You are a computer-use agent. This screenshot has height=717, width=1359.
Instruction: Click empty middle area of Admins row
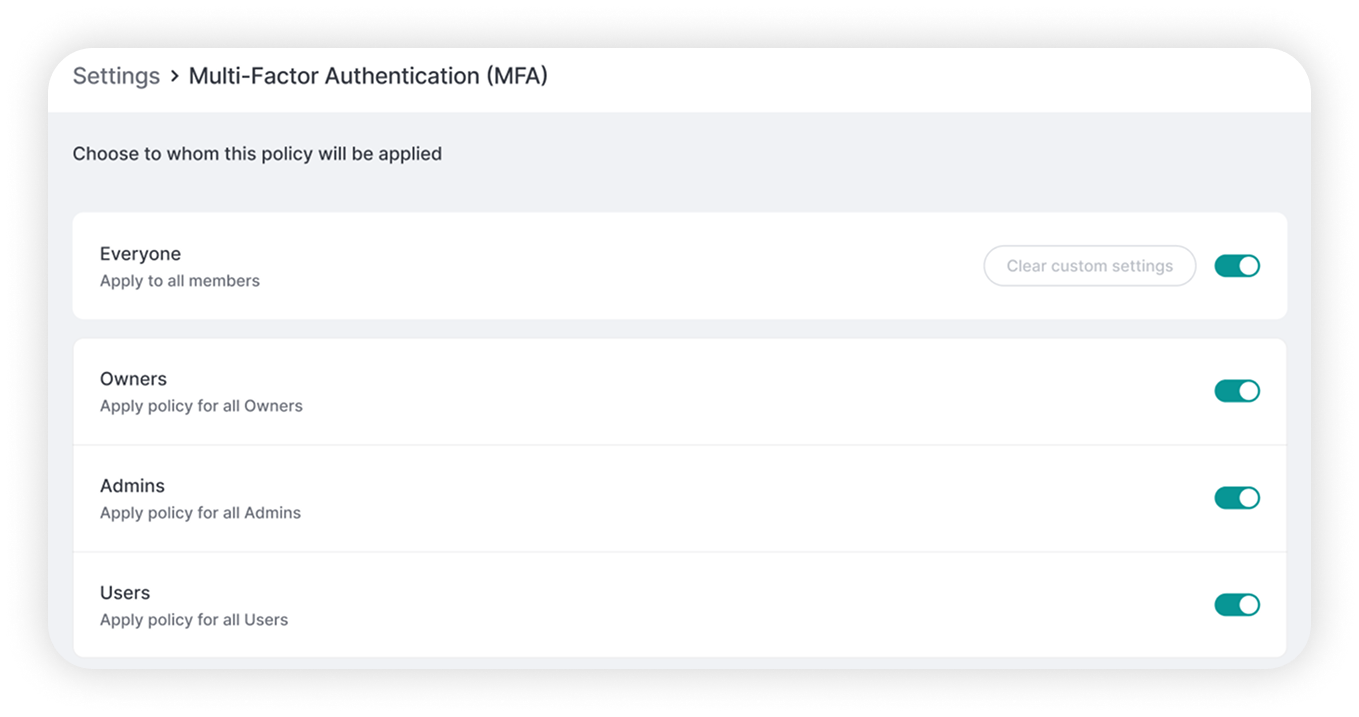(x=700, y=498)
